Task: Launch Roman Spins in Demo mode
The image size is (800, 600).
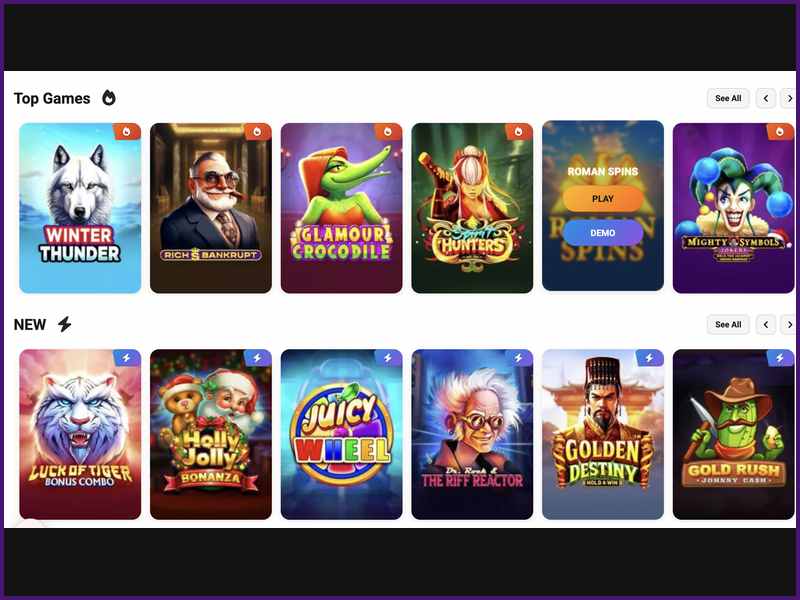Action: pyautogui.click(x=603, y=233)
